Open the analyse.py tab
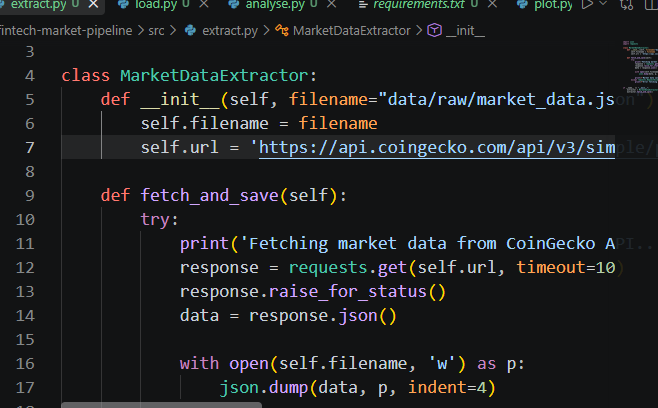The height and width of the screenshot is (408, 658). (275, 5)
